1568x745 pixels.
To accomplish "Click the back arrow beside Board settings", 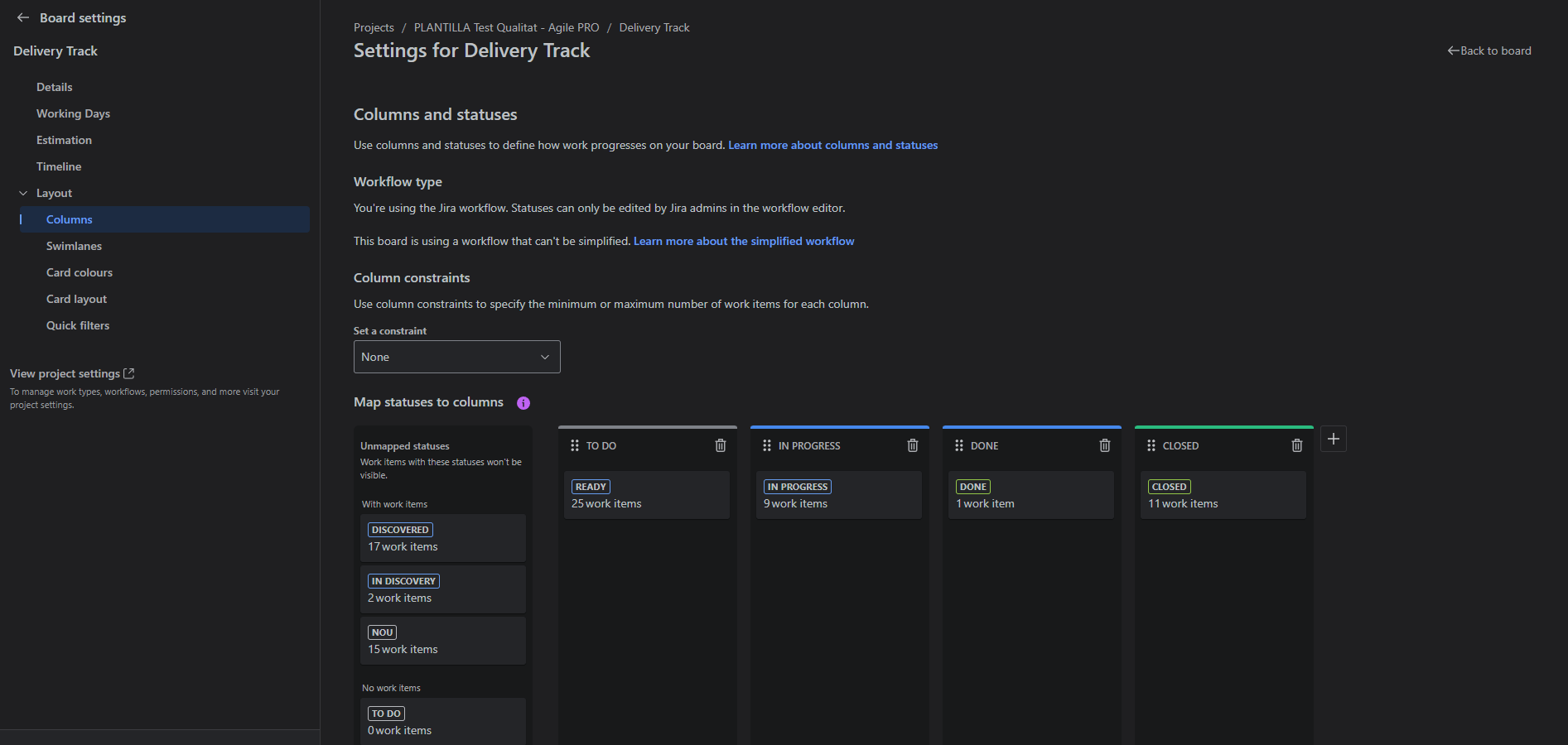I will (23, 18).
